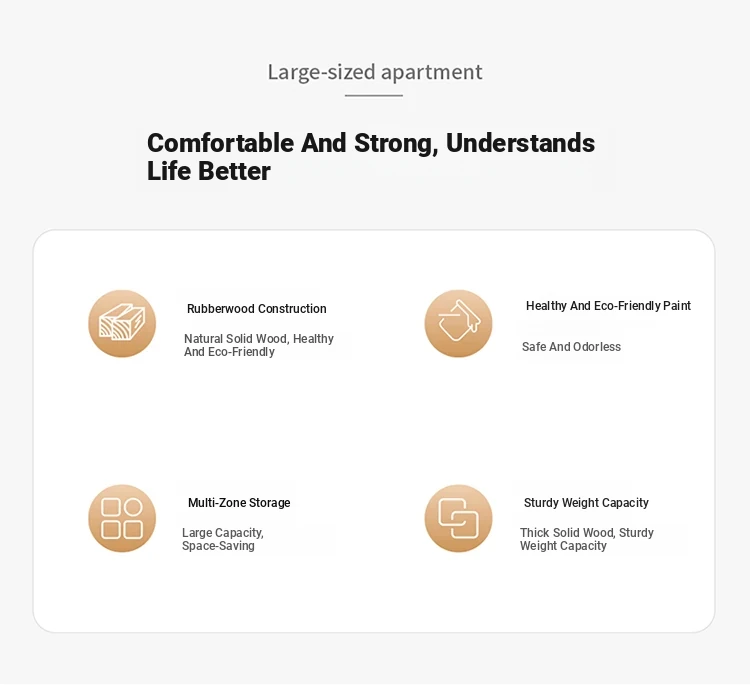The width and height of the screenshot is (750, 698).
Task: Click the 'Safe And Odorless' description
Action: coord(571,347)
